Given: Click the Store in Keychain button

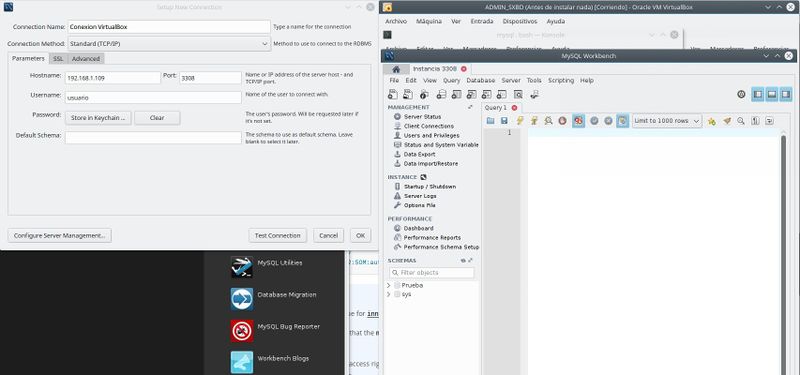Looking at the screenshot, I should [x=98, y=118].
